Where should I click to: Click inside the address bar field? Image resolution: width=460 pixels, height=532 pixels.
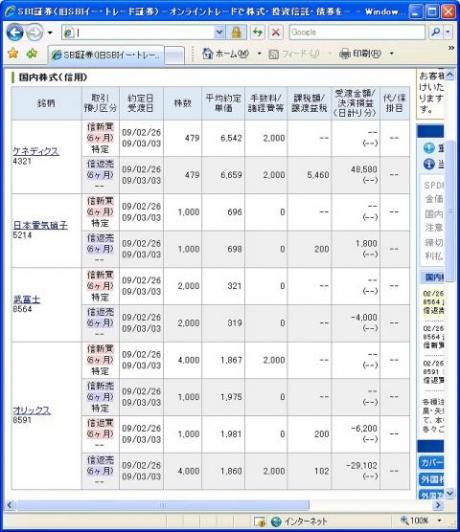point(139,33)
